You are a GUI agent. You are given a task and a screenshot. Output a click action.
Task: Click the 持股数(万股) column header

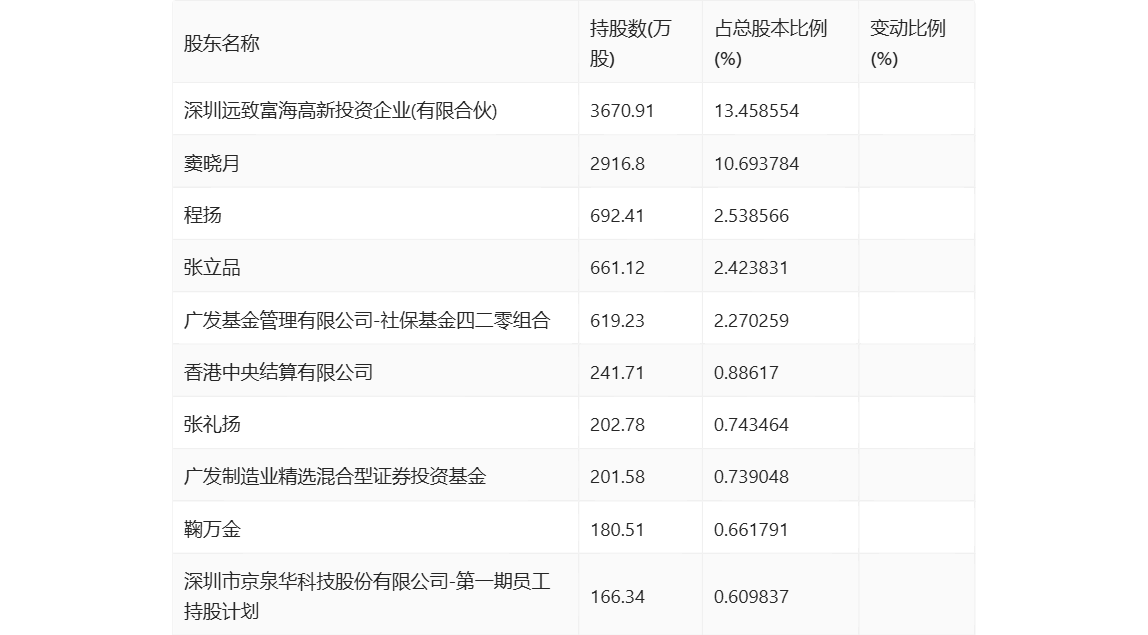pyautogui.click(x=630, y=43)
